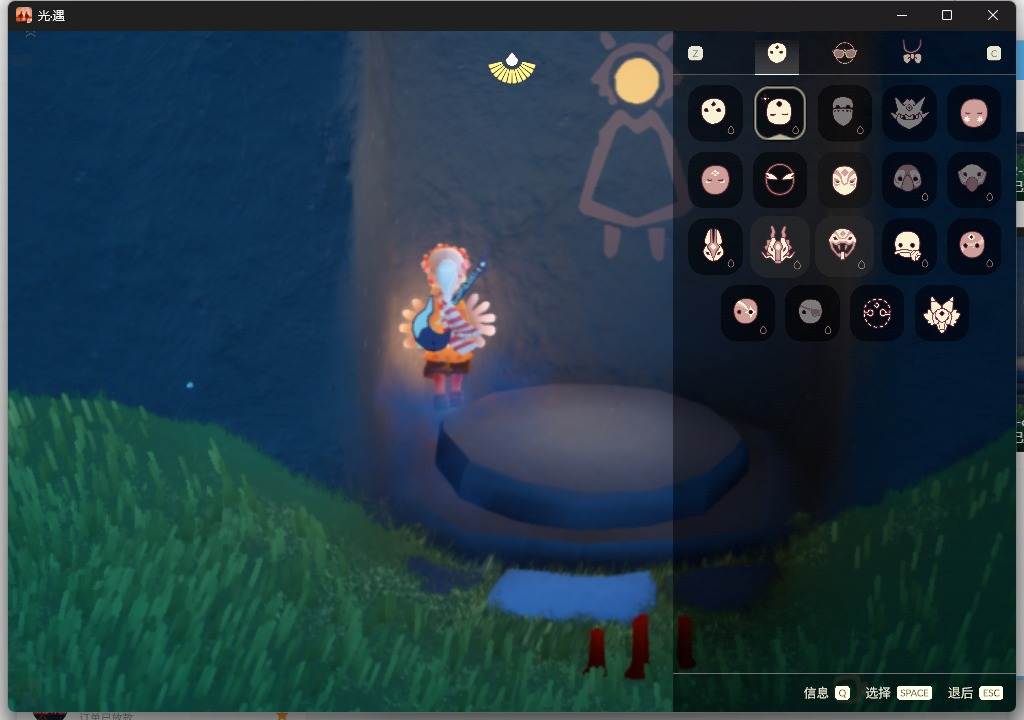Viewport: 1024px width, 720px height.
Task: Equip the black mask with glowing angry eyes
Action: tap(779, 179)
